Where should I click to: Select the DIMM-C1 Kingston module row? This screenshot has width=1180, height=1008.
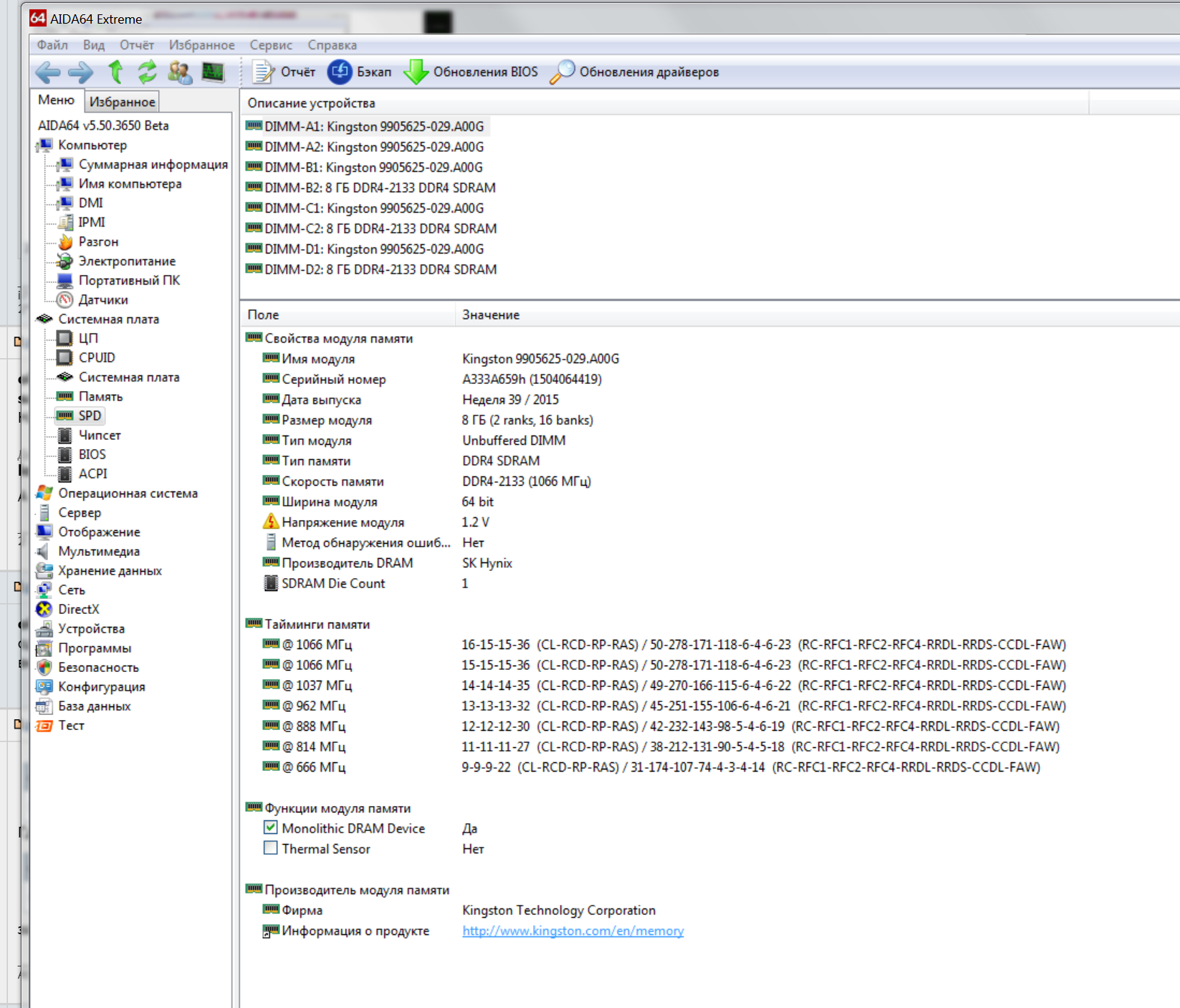(x=366, y=208)
